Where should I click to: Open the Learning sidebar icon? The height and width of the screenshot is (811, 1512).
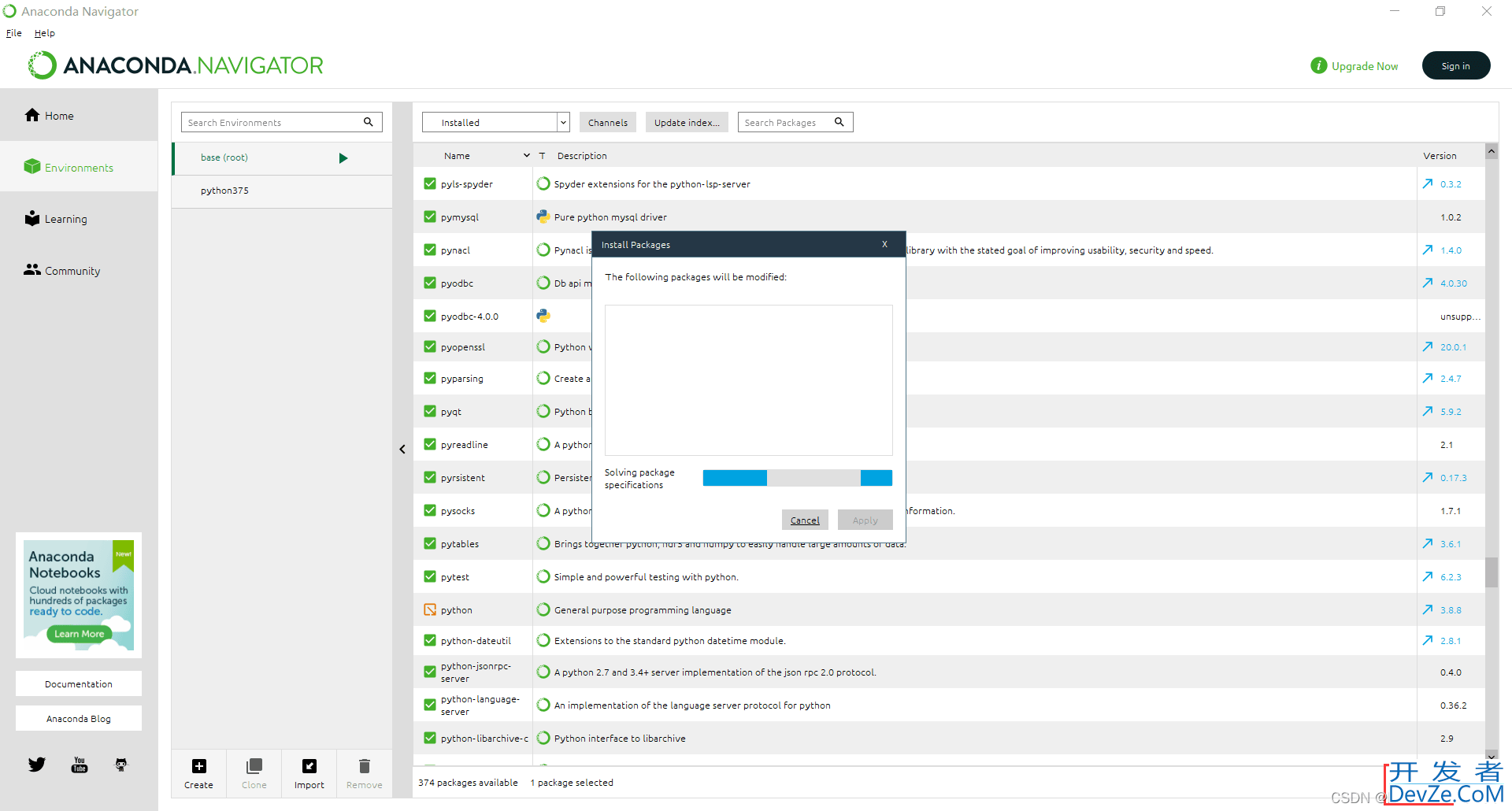32,218
